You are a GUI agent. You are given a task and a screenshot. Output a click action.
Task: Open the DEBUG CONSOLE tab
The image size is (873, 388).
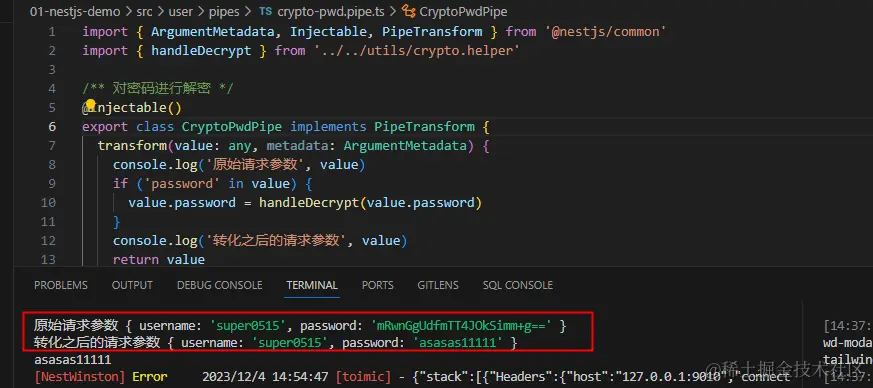(x=219, y=285)
